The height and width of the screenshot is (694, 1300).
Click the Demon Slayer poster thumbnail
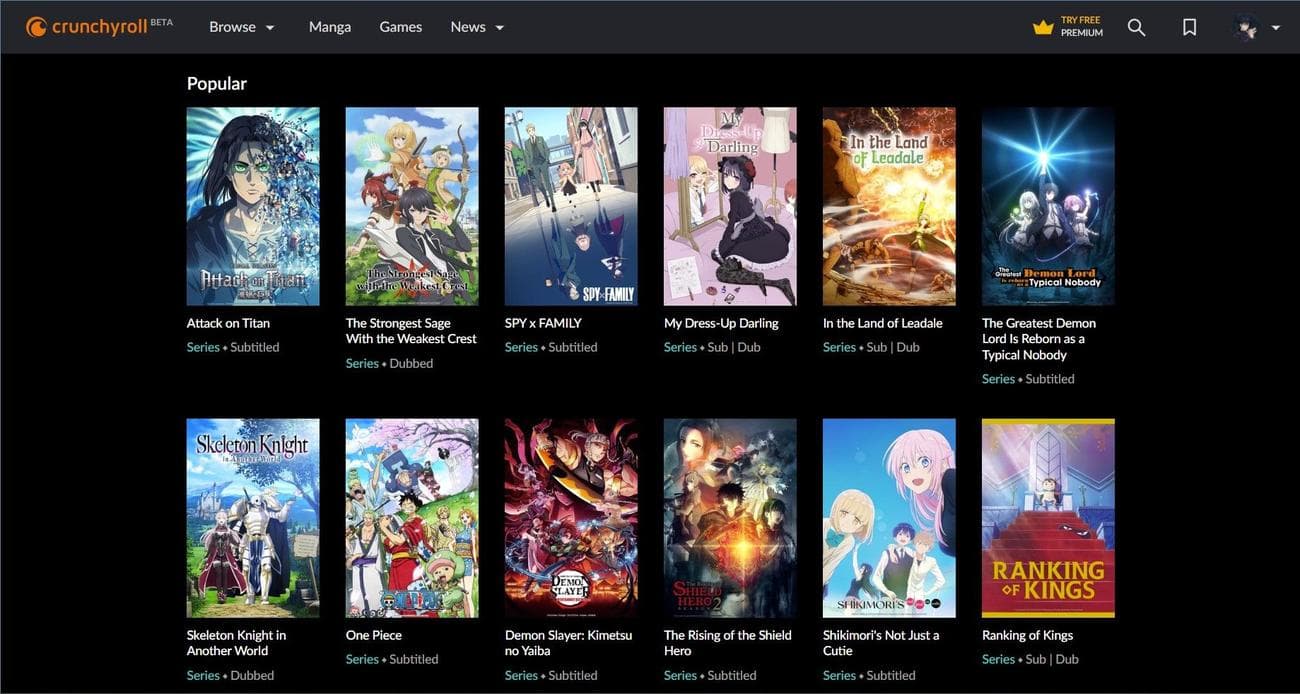[570, 517]
